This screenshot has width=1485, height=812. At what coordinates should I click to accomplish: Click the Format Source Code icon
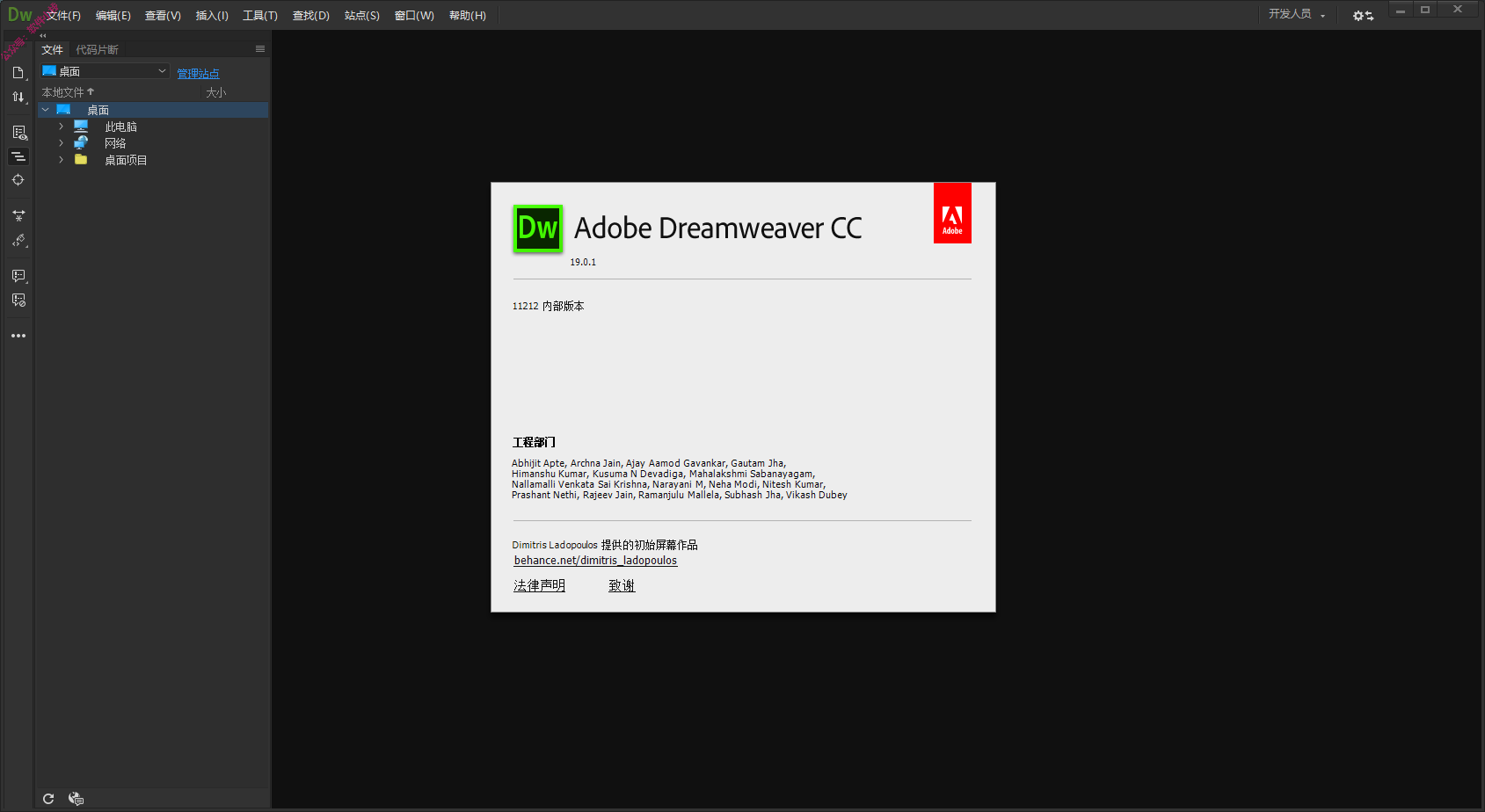point(18,240)
